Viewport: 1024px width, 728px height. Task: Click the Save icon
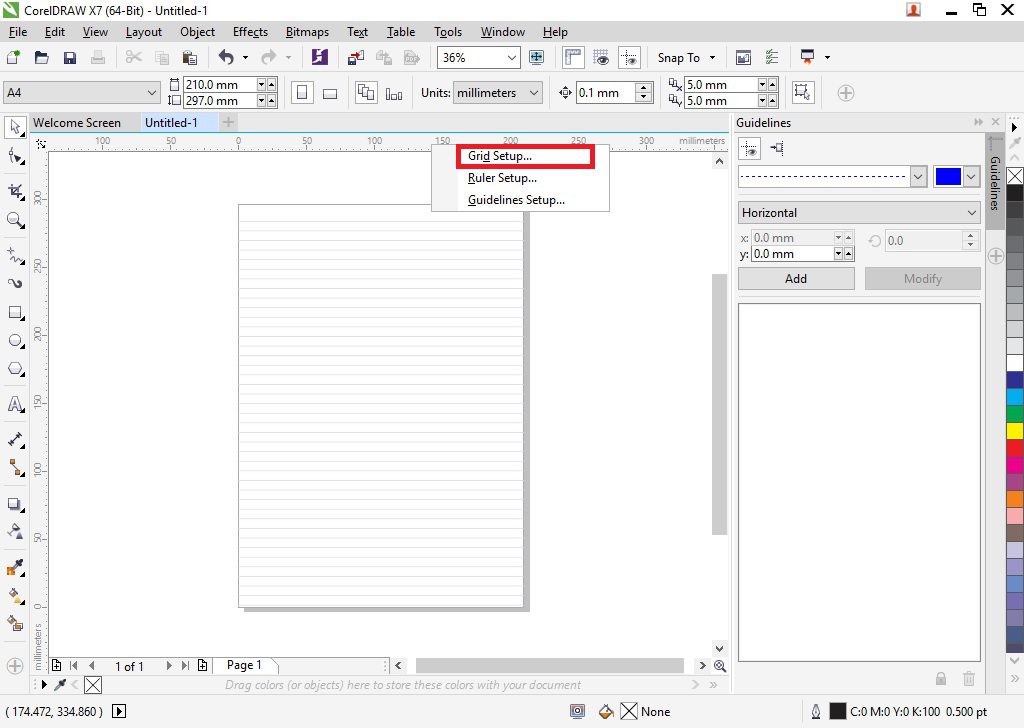click(70, 57)
